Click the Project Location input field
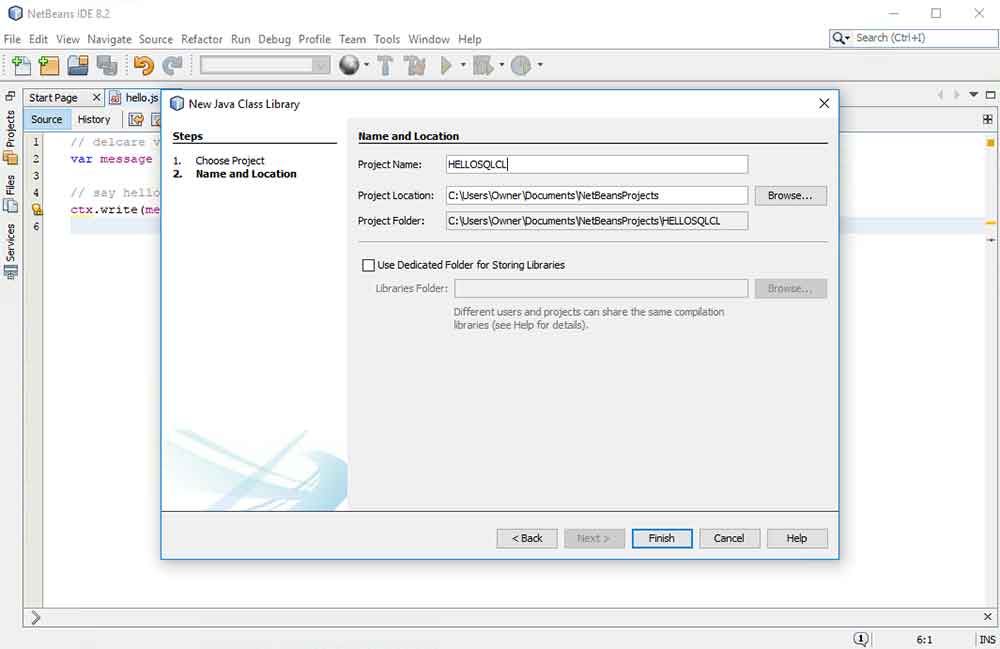This screenshot has height=649, width=1000. click(x=597, y=196)
